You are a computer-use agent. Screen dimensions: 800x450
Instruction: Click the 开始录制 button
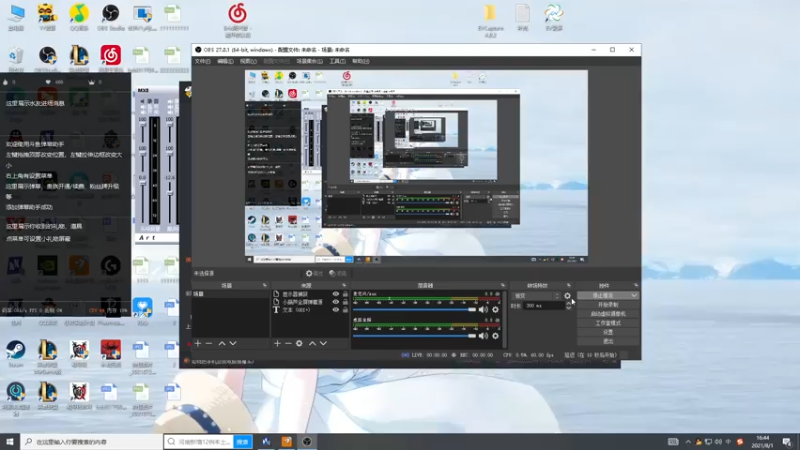click(x=608, y=305)
